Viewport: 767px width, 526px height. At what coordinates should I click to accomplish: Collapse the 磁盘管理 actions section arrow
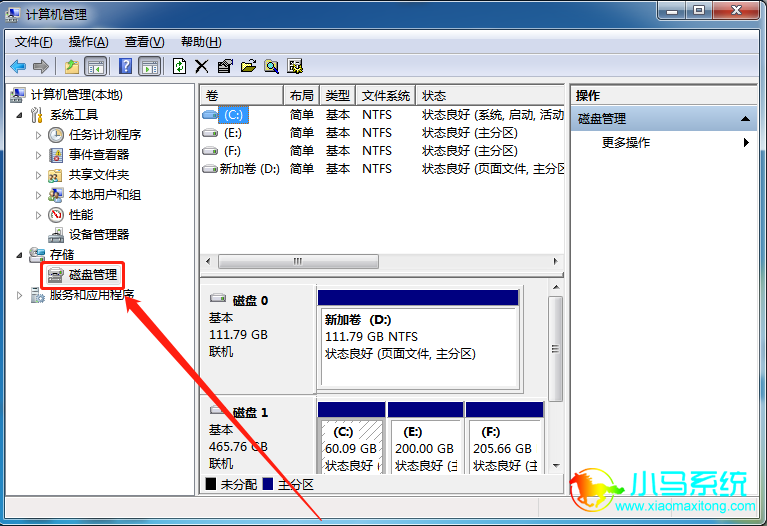(x=745, y=119)
